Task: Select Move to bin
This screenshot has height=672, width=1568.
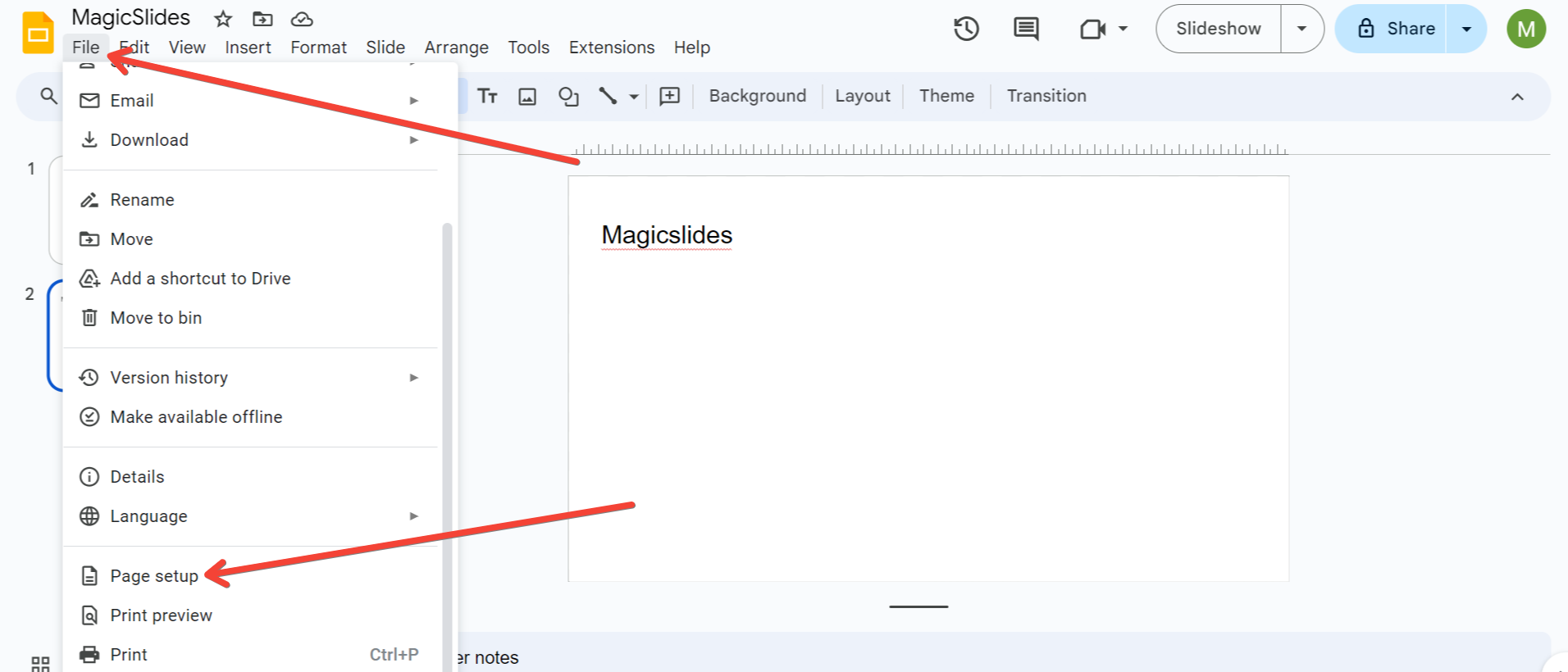Action: pos(250,318)
